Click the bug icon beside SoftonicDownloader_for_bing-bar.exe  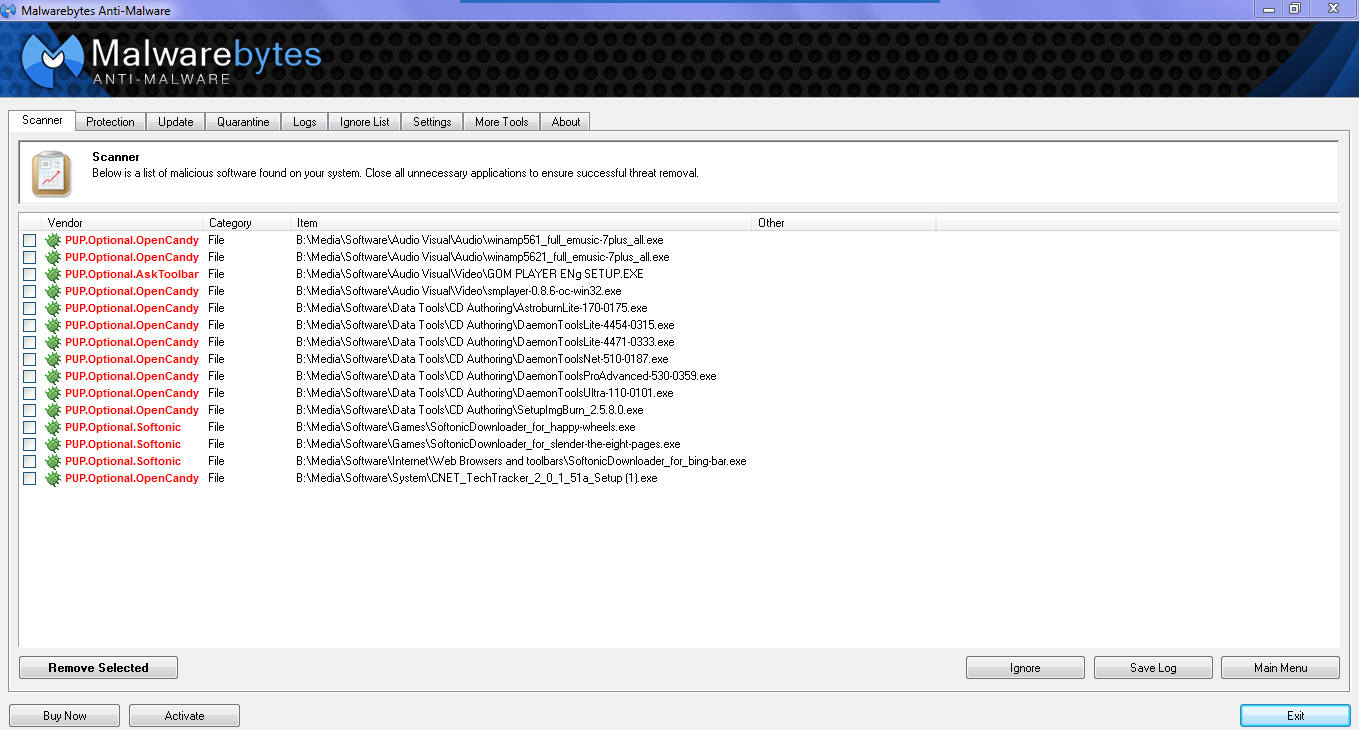53,461
